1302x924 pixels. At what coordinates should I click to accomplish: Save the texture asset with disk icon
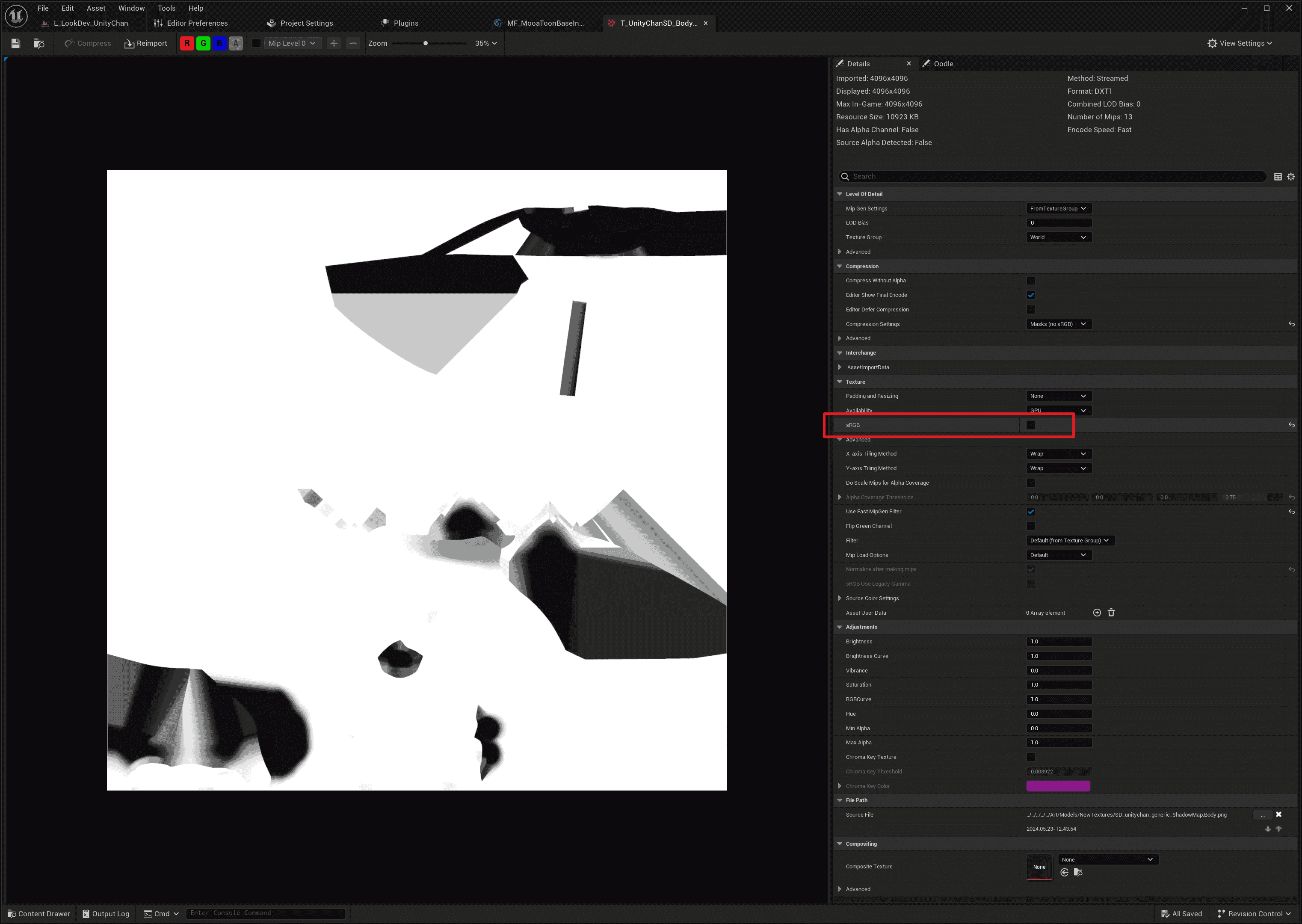pyautogui.click(x=15, y=43)
